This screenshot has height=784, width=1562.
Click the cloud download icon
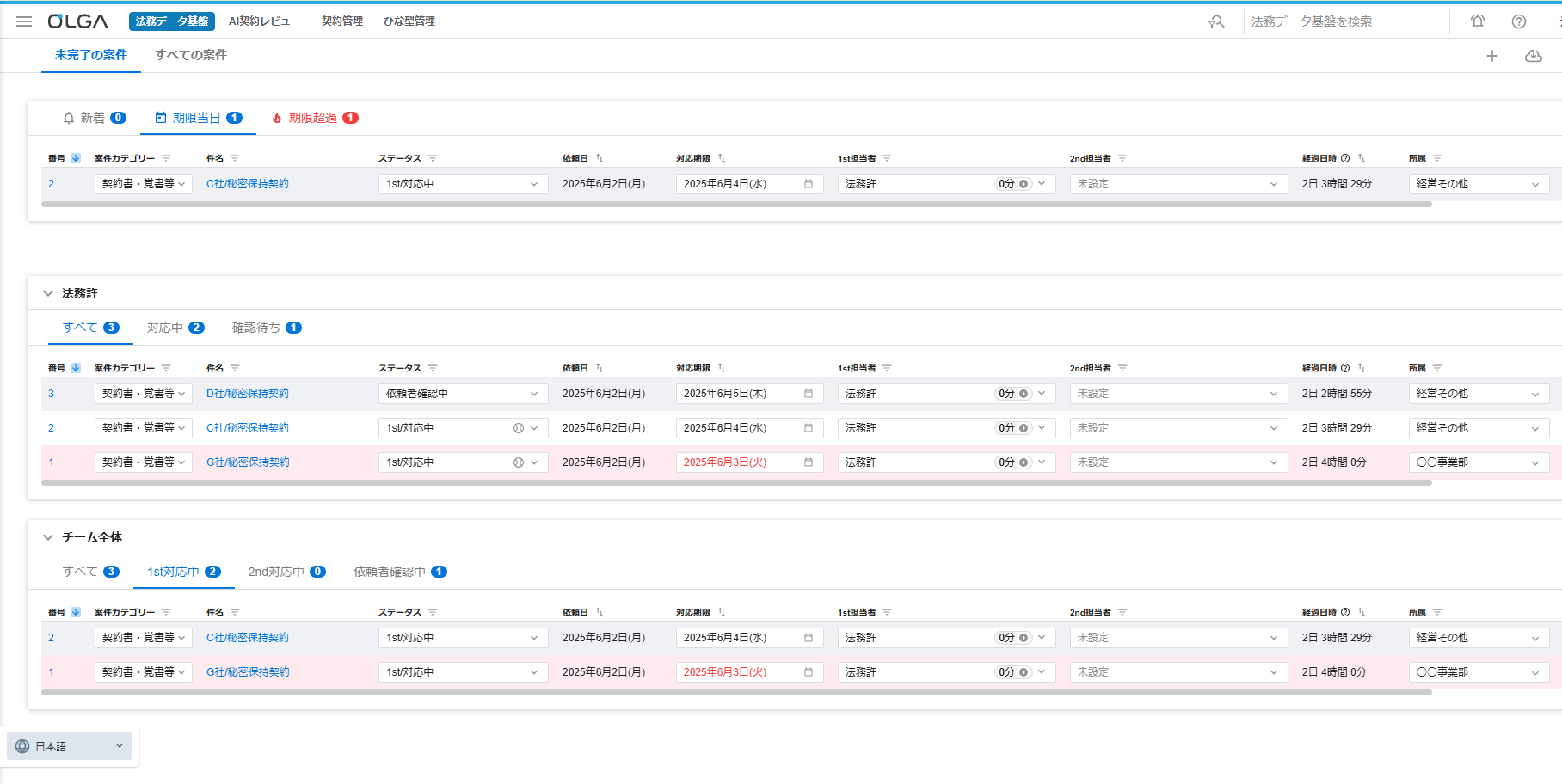point(1534,56)
